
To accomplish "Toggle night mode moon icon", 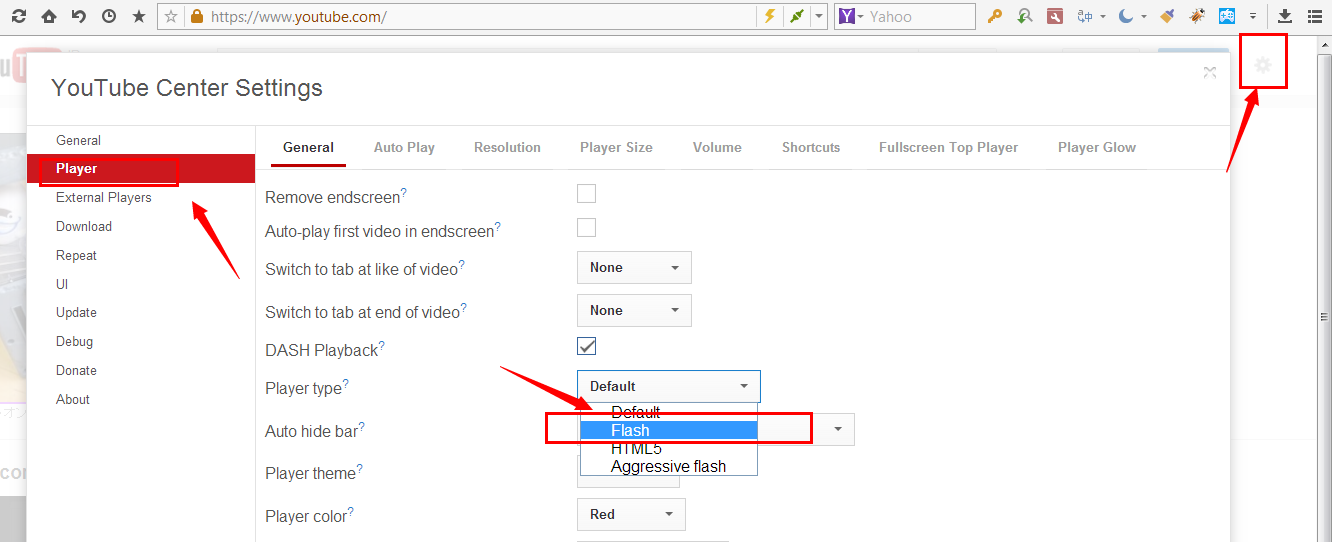I will coord(1126,16).
